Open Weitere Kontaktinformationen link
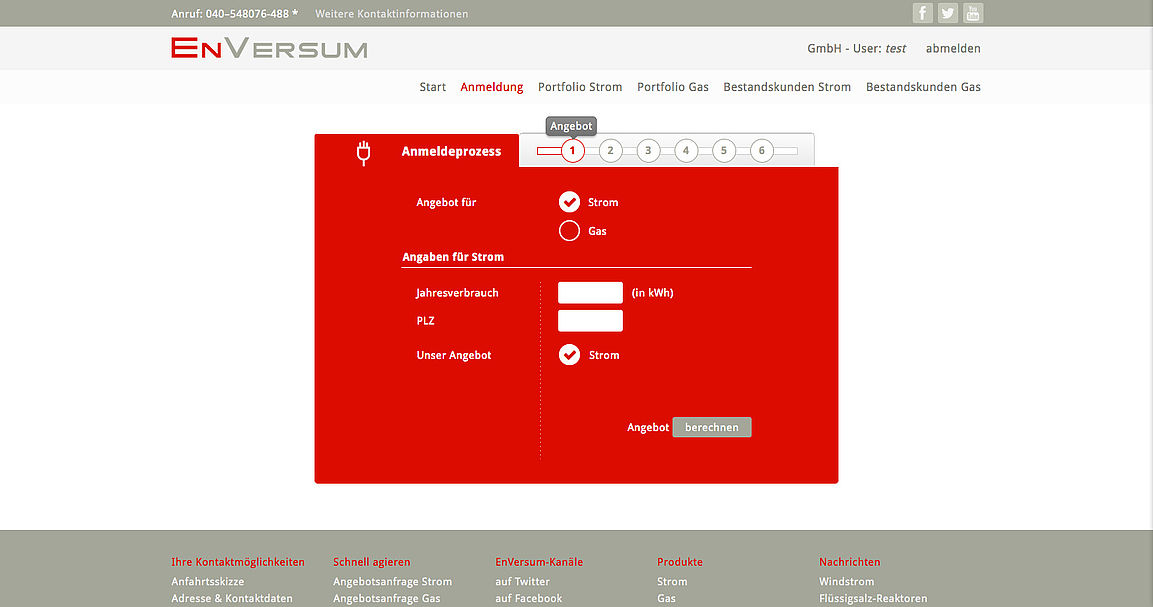 pos(391,14)
